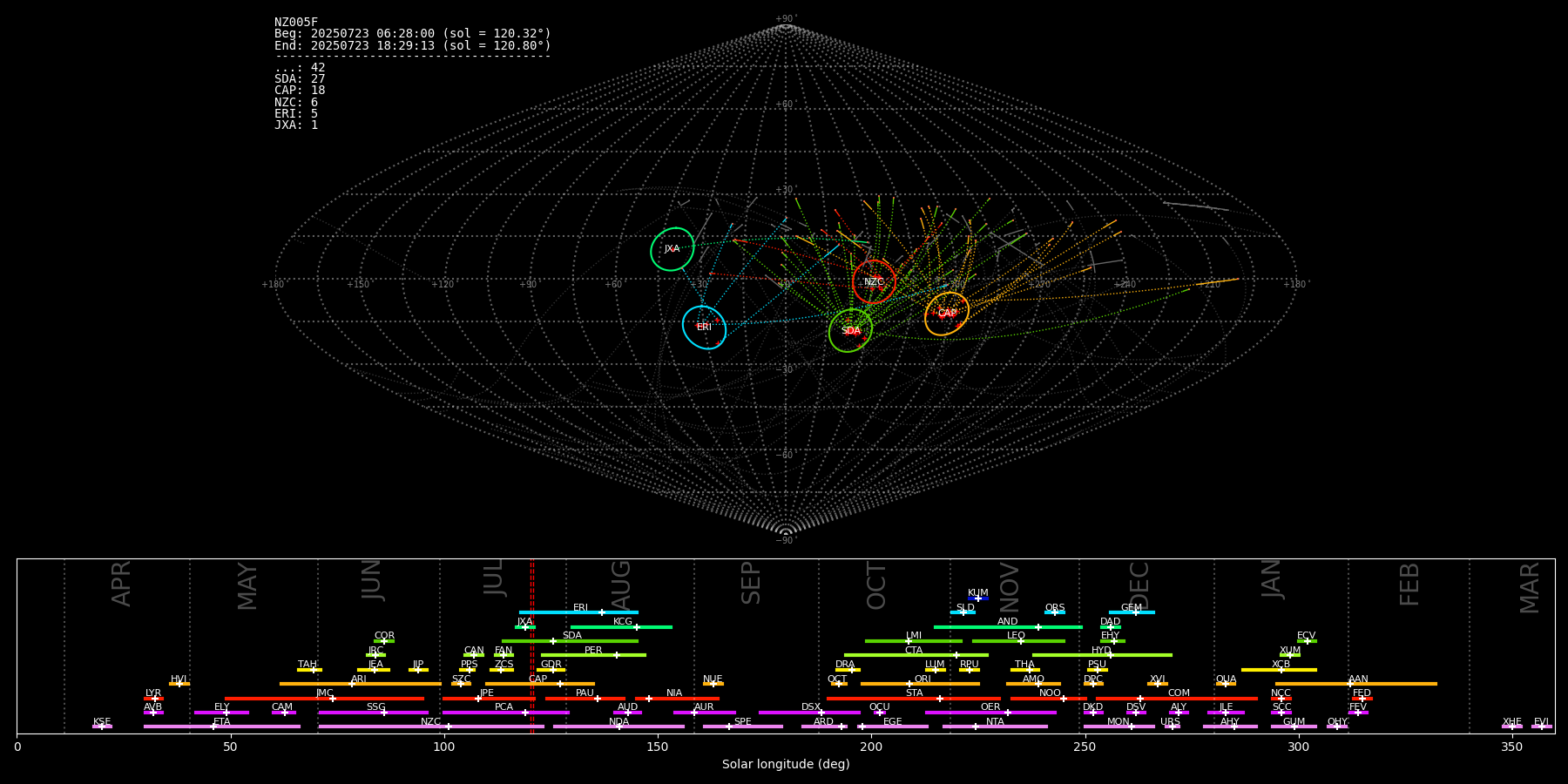Click the AUR shower bar in timeline

tap(704, 713)
